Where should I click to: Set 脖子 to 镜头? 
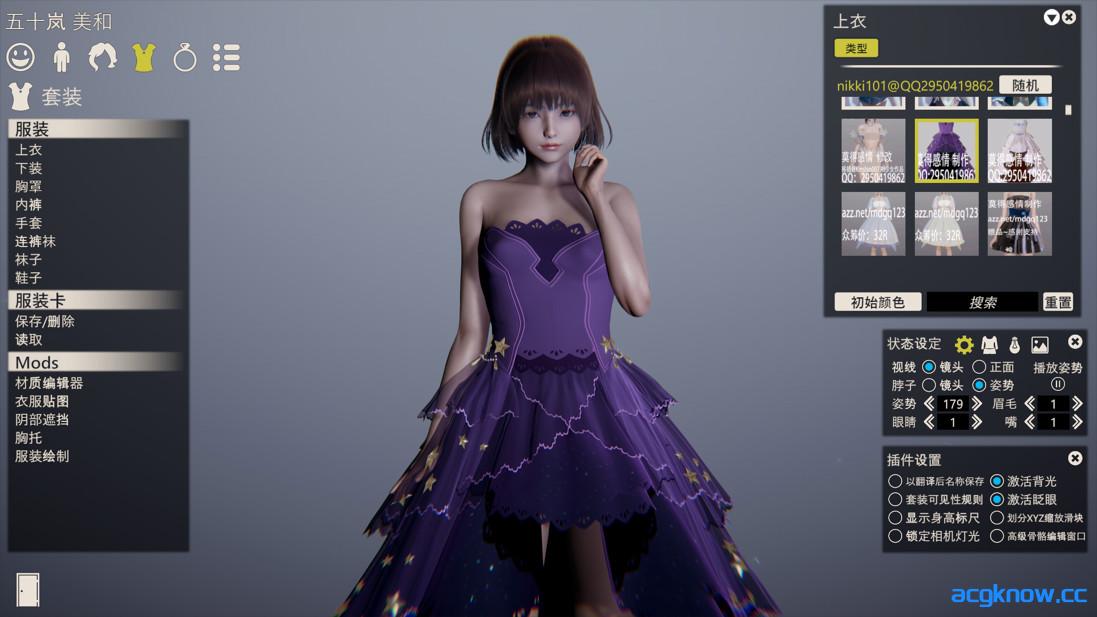pyautogui.click(x=928, y=385)
